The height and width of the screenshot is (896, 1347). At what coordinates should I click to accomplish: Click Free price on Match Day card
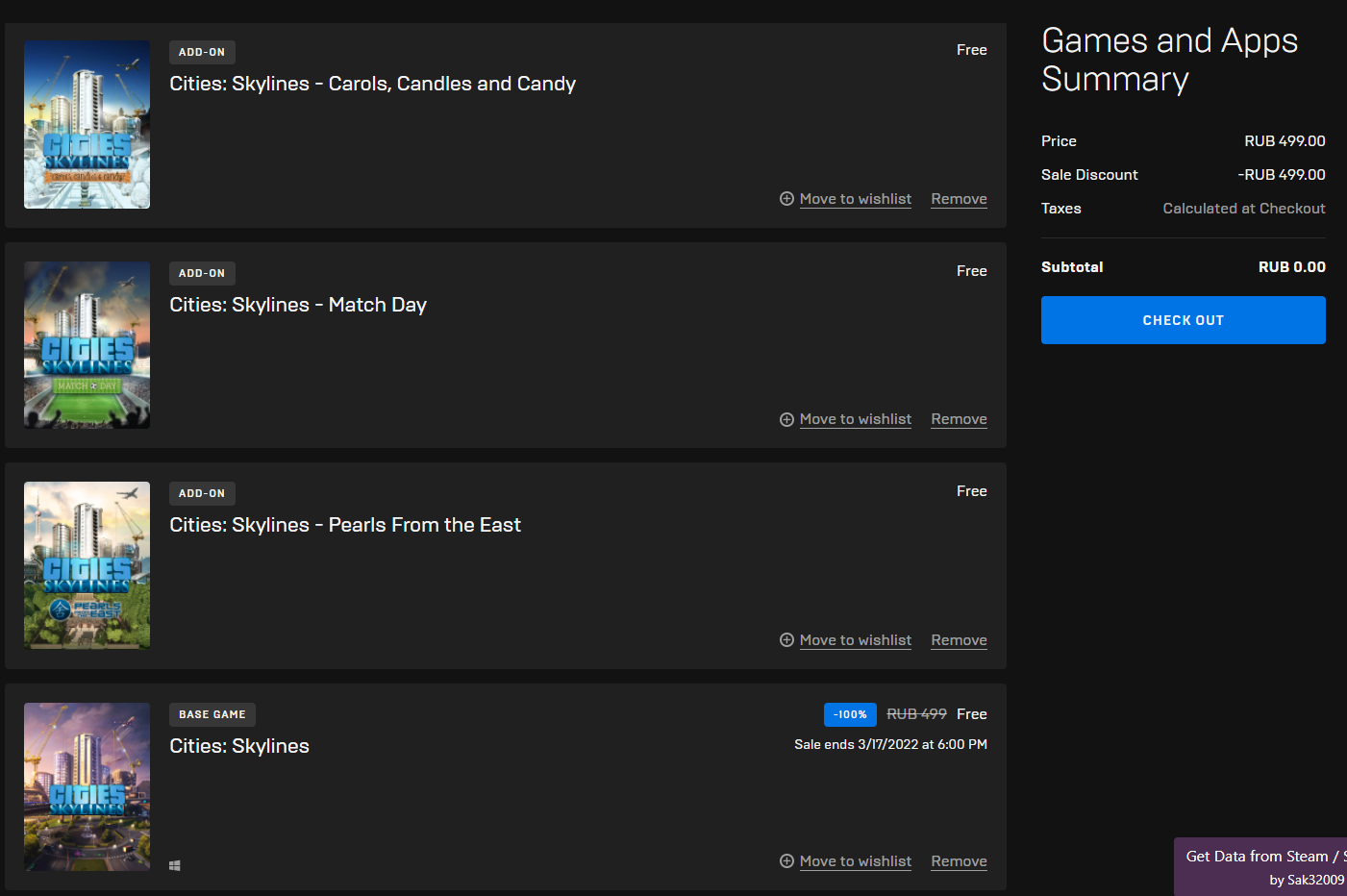pos(971,271)
